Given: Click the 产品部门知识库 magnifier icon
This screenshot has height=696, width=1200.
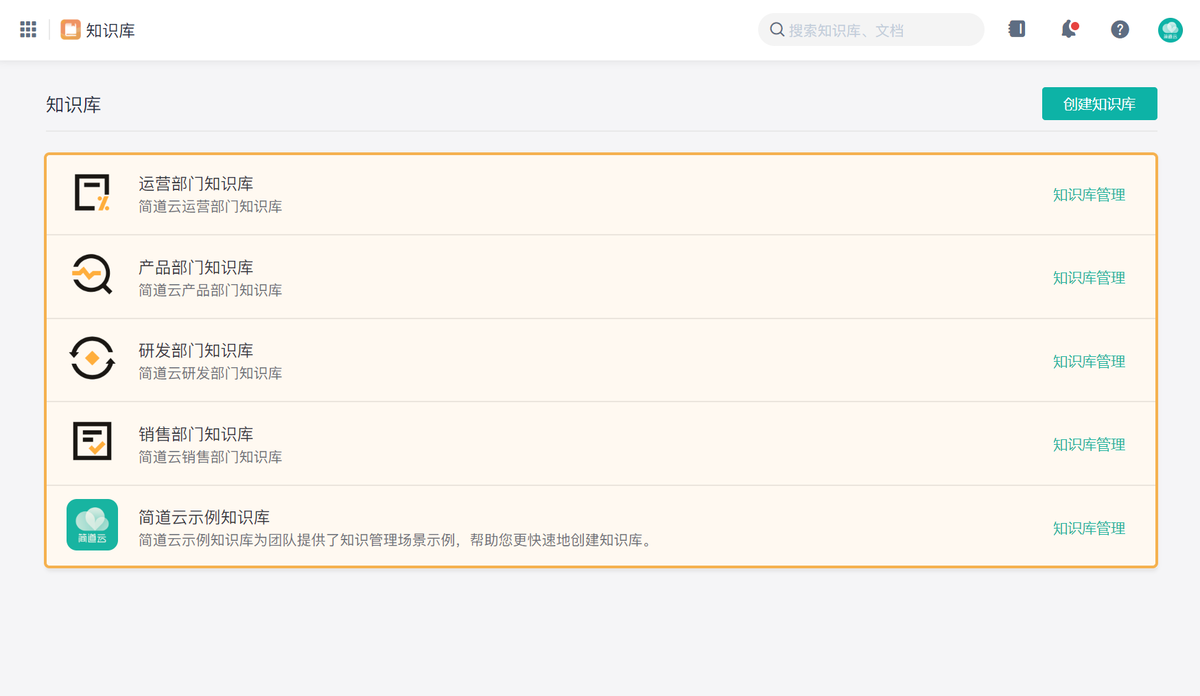Looking at the screenshot, I should pos(92,275).
